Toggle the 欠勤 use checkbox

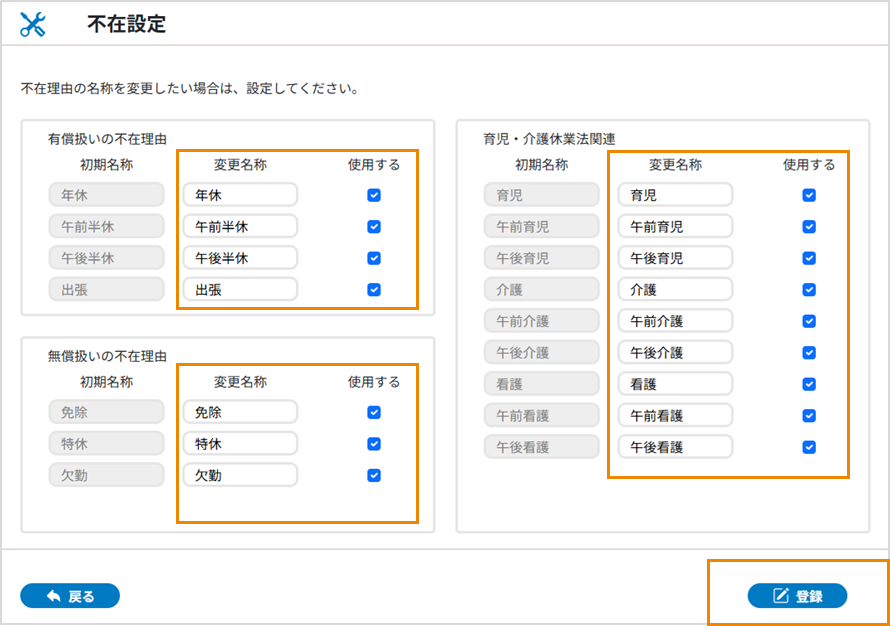tap(374, 475)
